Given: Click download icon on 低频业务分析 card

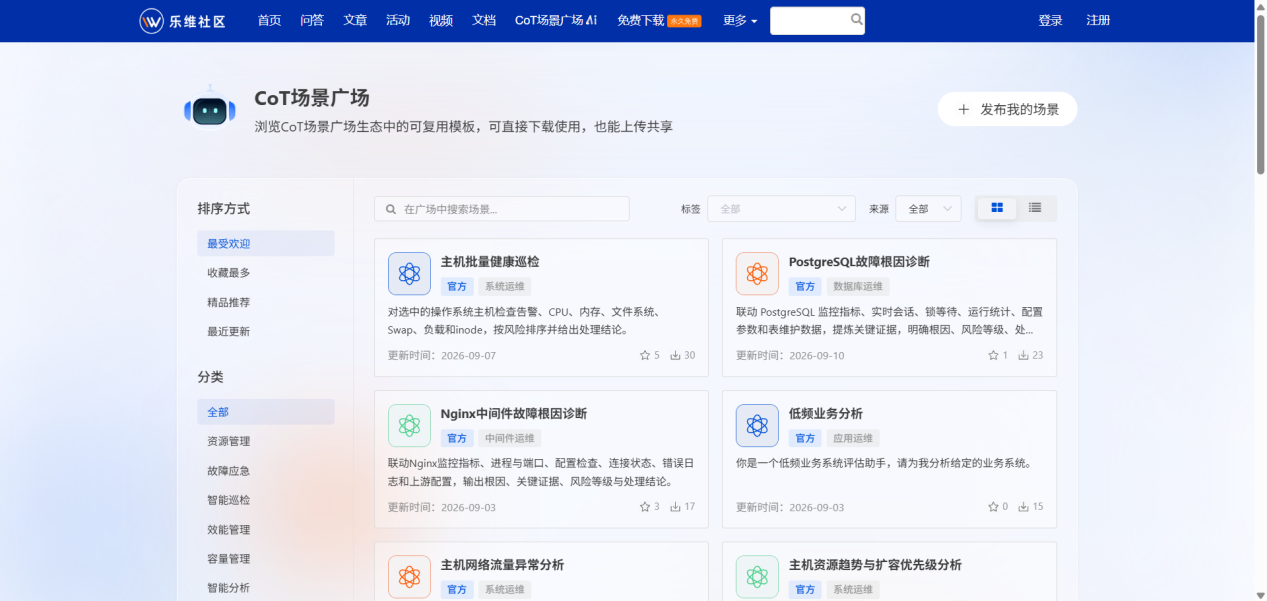Looking at the screenshot, I should (1024, 507).
